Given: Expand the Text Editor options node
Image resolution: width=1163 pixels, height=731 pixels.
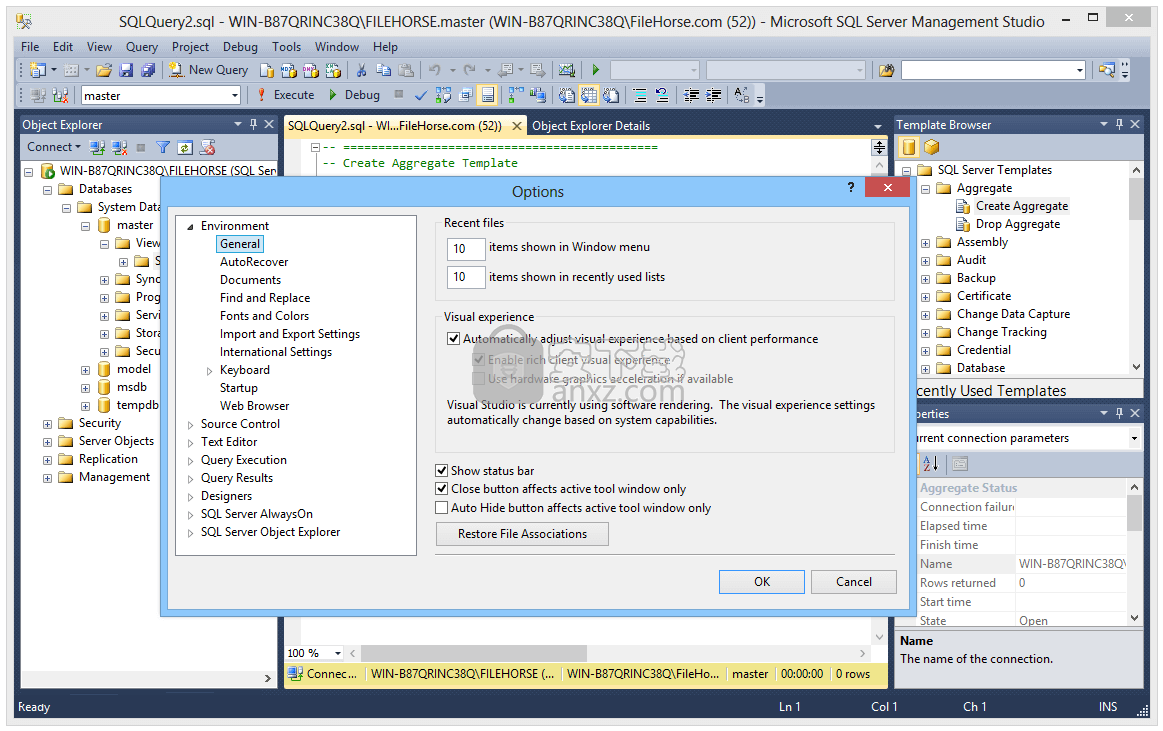Looking at the screenshot, I should point(191,443).
